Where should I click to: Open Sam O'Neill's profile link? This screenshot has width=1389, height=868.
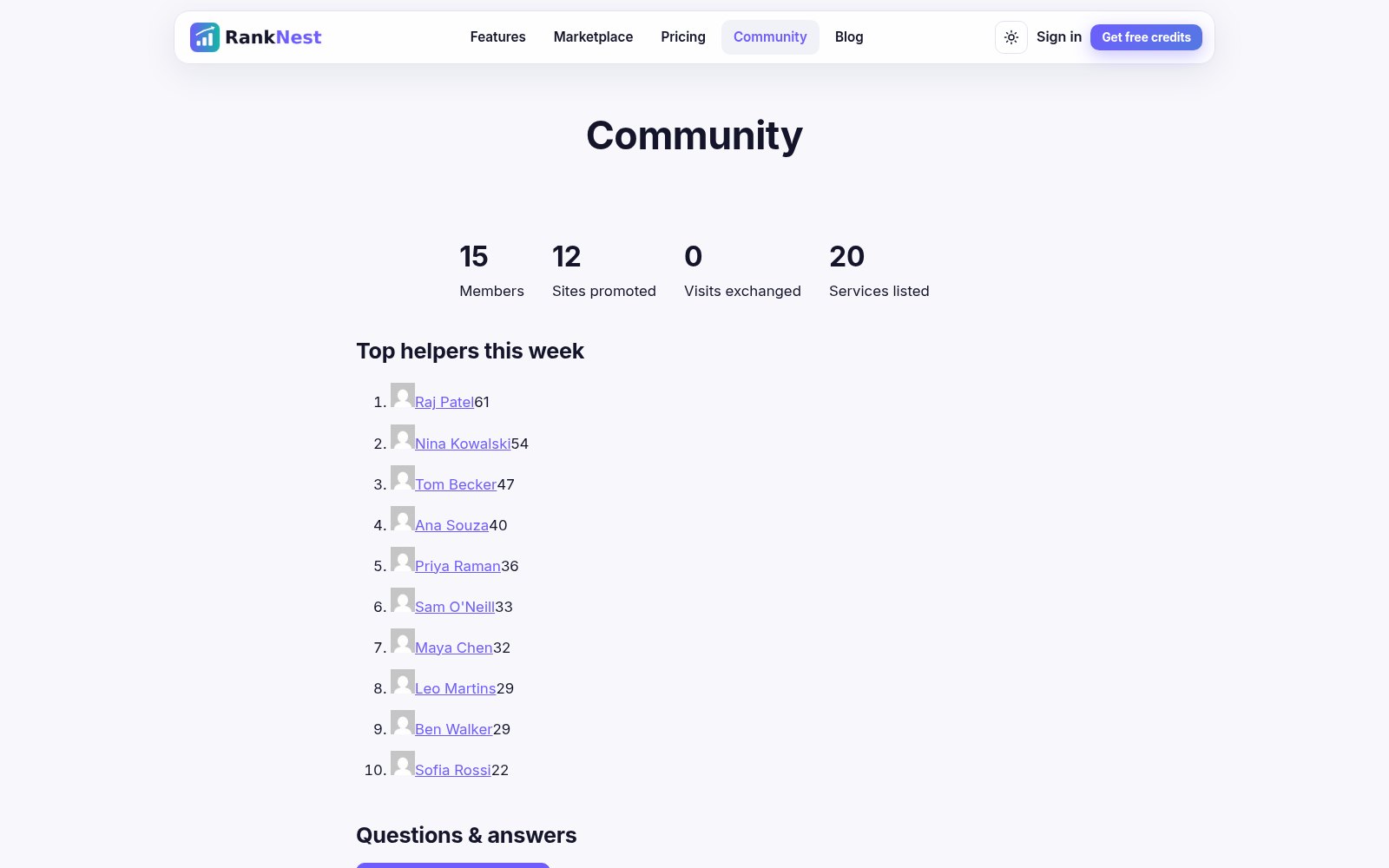pos(455,607)
